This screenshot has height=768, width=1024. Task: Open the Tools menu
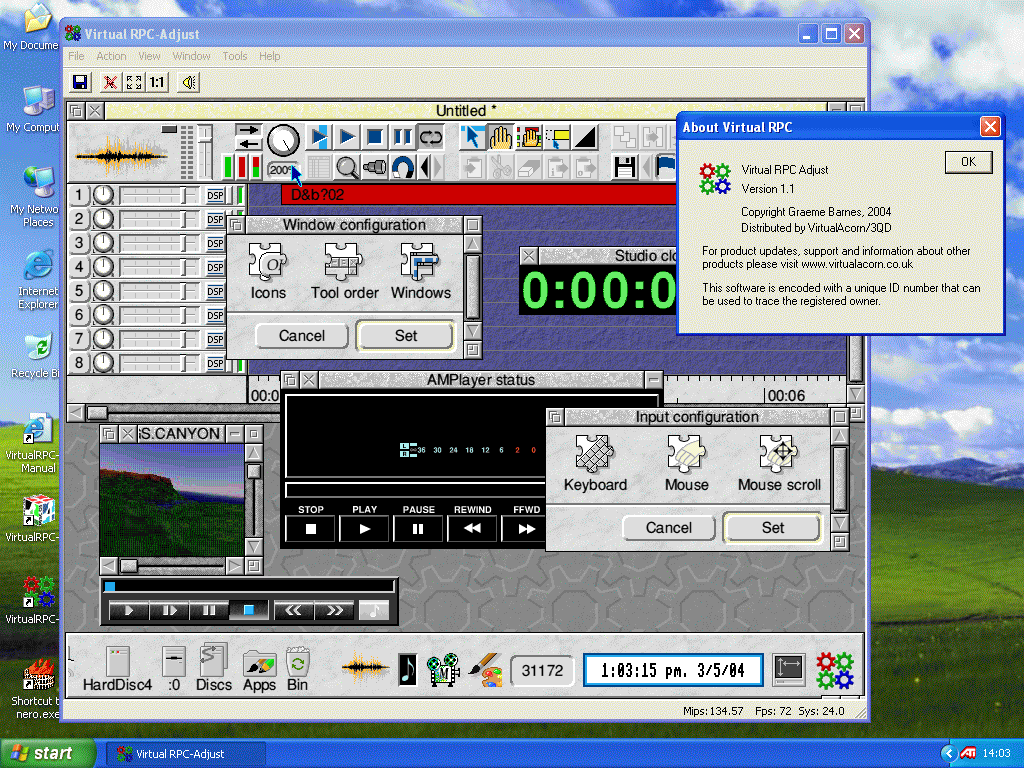[x=235, y=56]
